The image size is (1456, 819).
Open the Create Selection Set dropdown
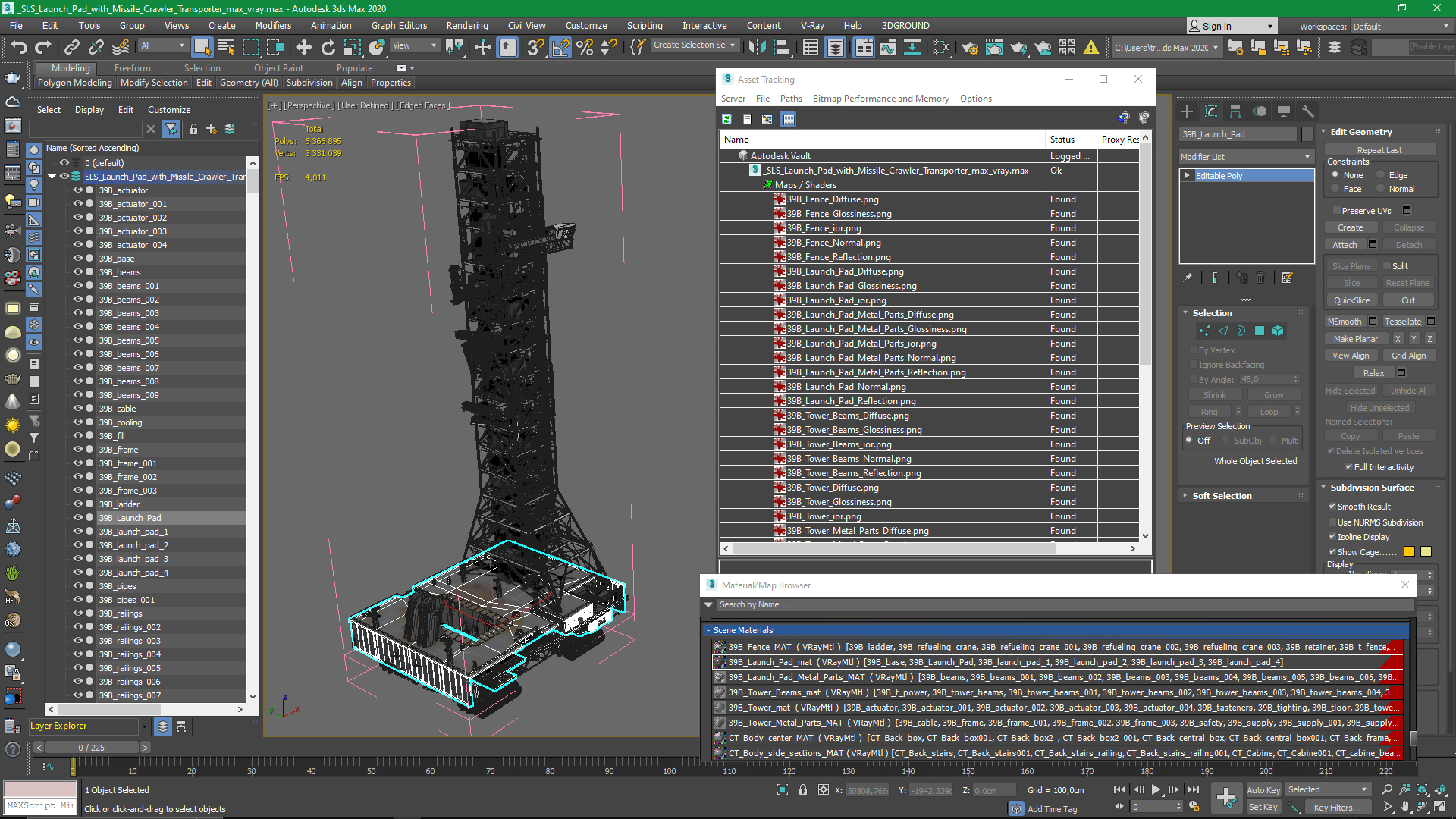pyautogui.click(x=694, y=45)
